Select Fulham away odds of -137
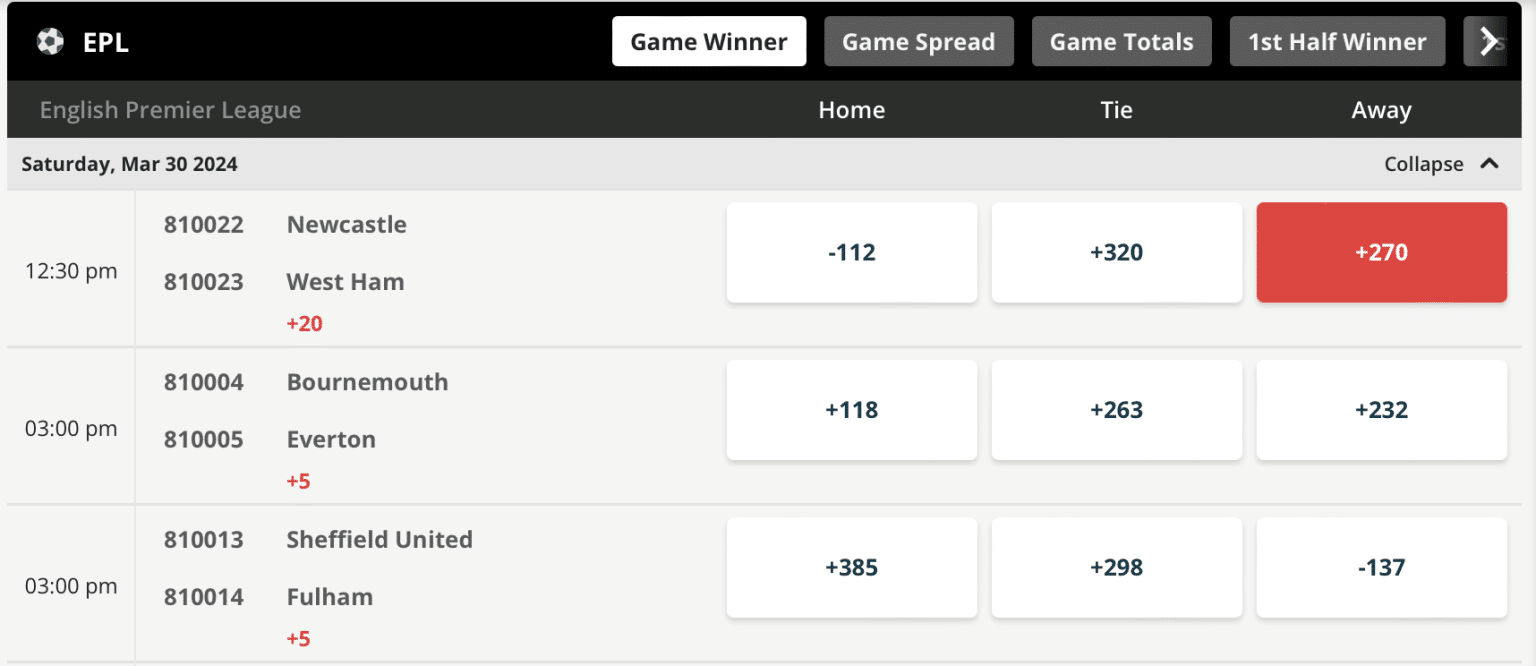Screen dimensions: 1536x666 [1381, 567]
